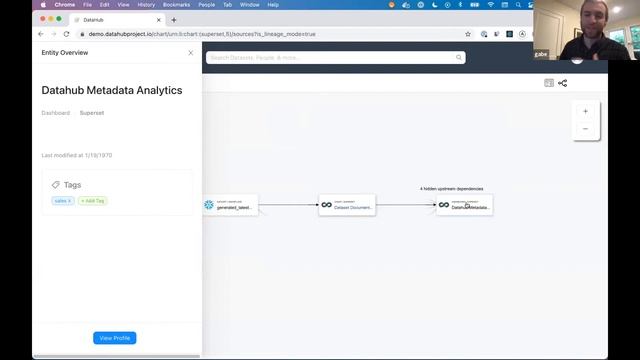Select the Datahub Metadata dashboard node
The image size is (640, 360).
point(464,205)
